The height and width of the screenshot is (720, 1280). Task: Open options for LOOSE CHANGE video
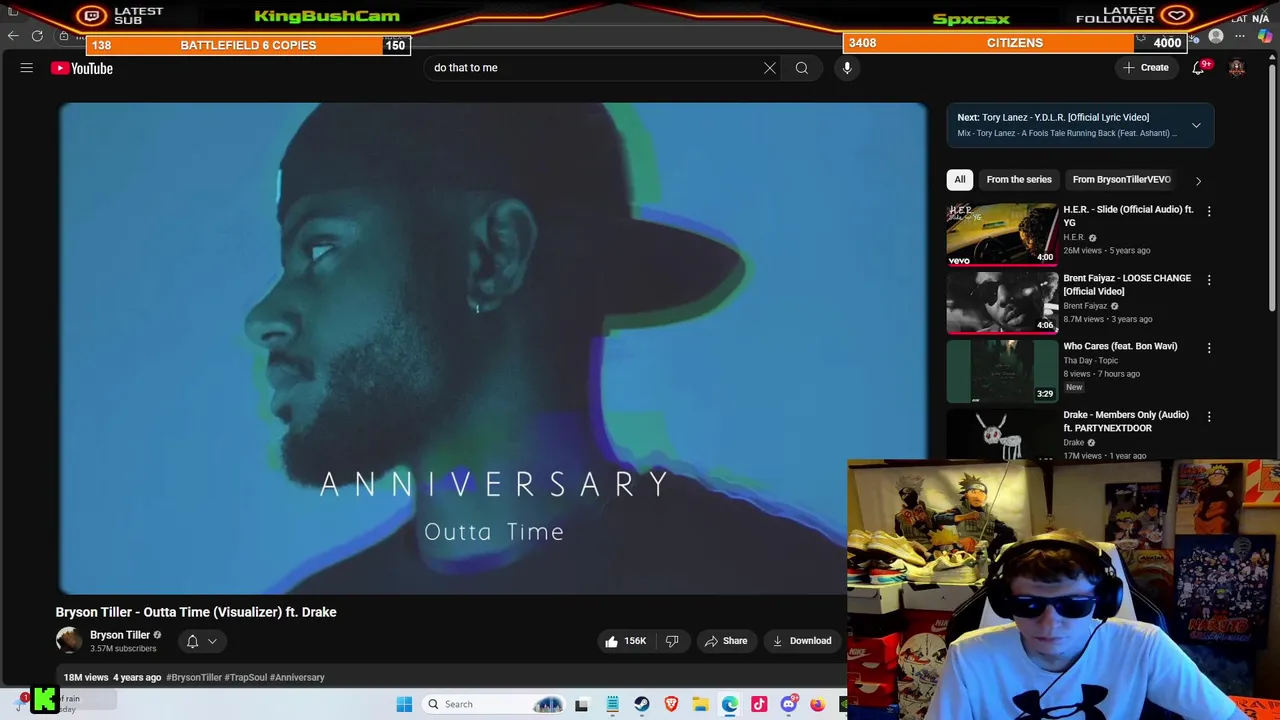point(1209,280)
